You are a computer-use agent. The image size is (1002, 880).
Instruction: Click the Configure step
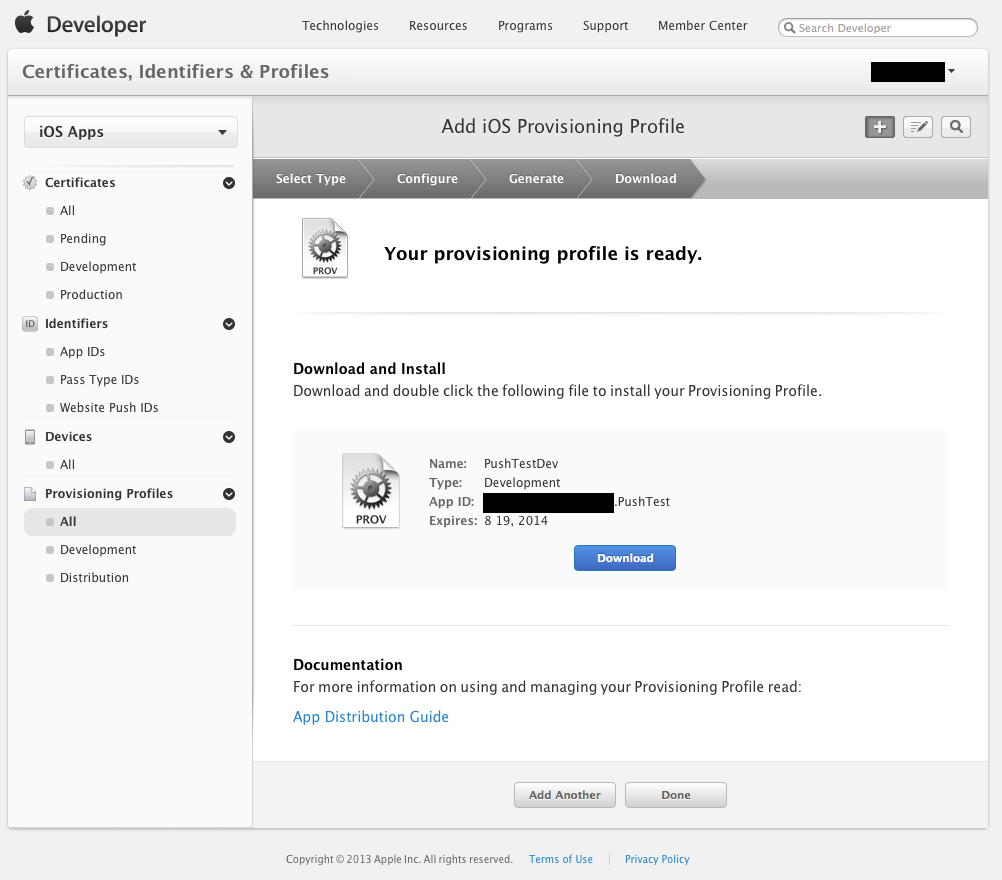coord(427,179)
